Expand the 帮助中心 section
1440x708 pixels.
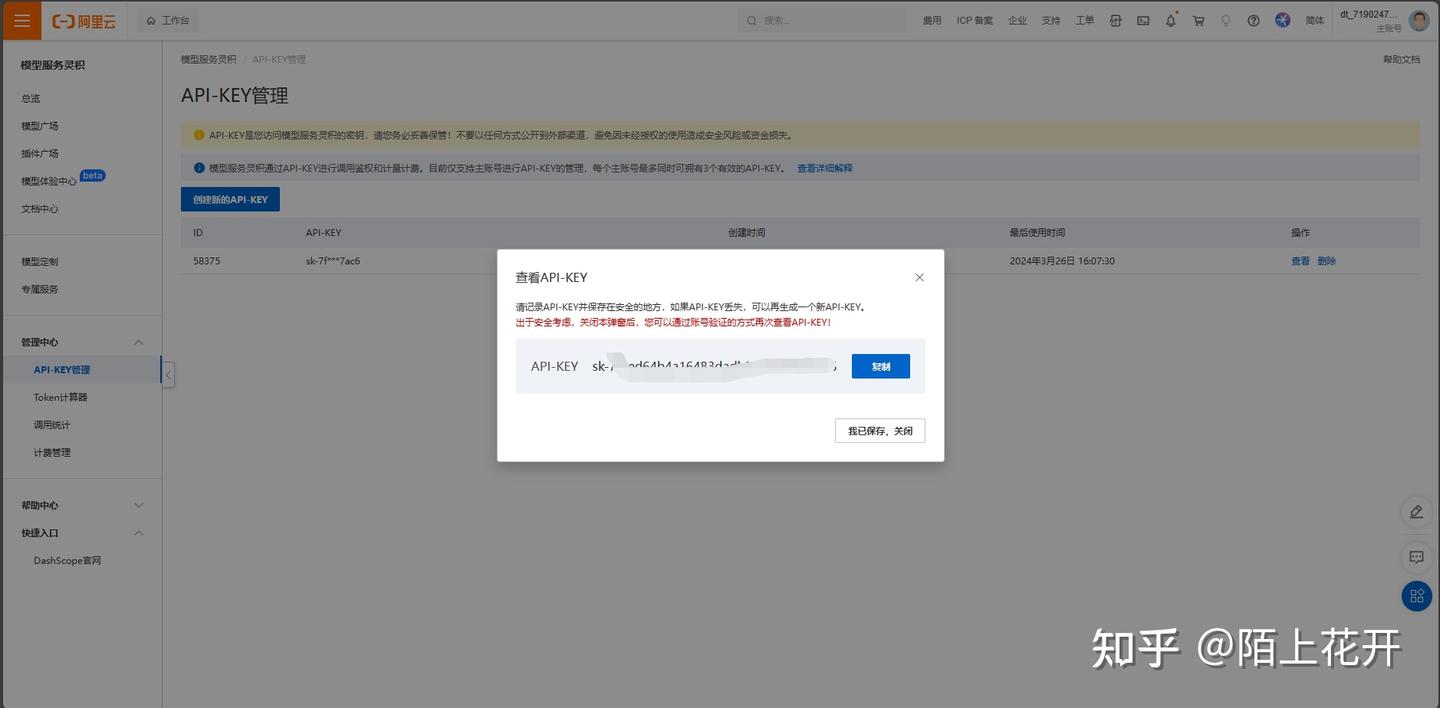coord(139,505)
